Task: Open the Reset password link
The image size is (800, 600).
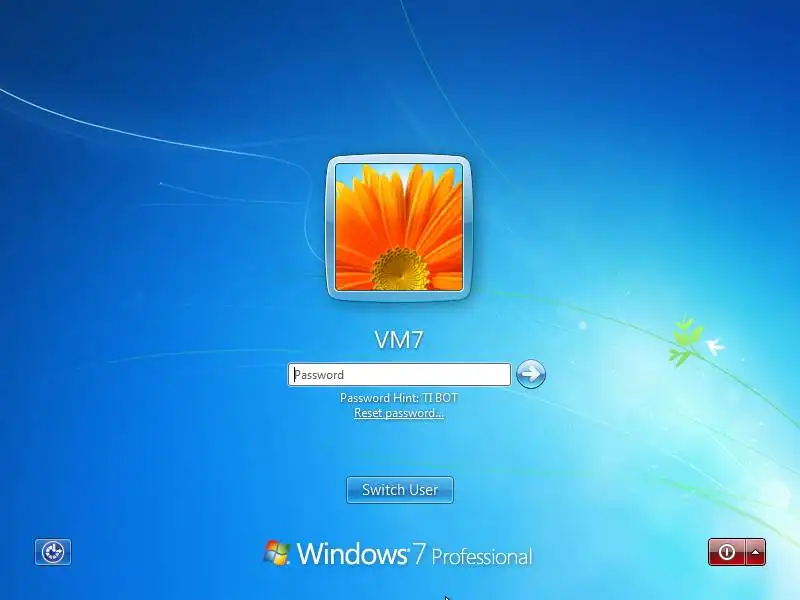Action: click(399, 413)
